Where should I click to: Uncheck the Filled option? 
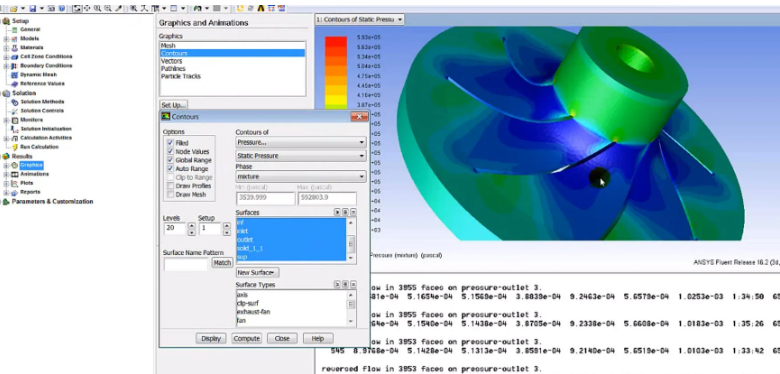click(171, 143)
